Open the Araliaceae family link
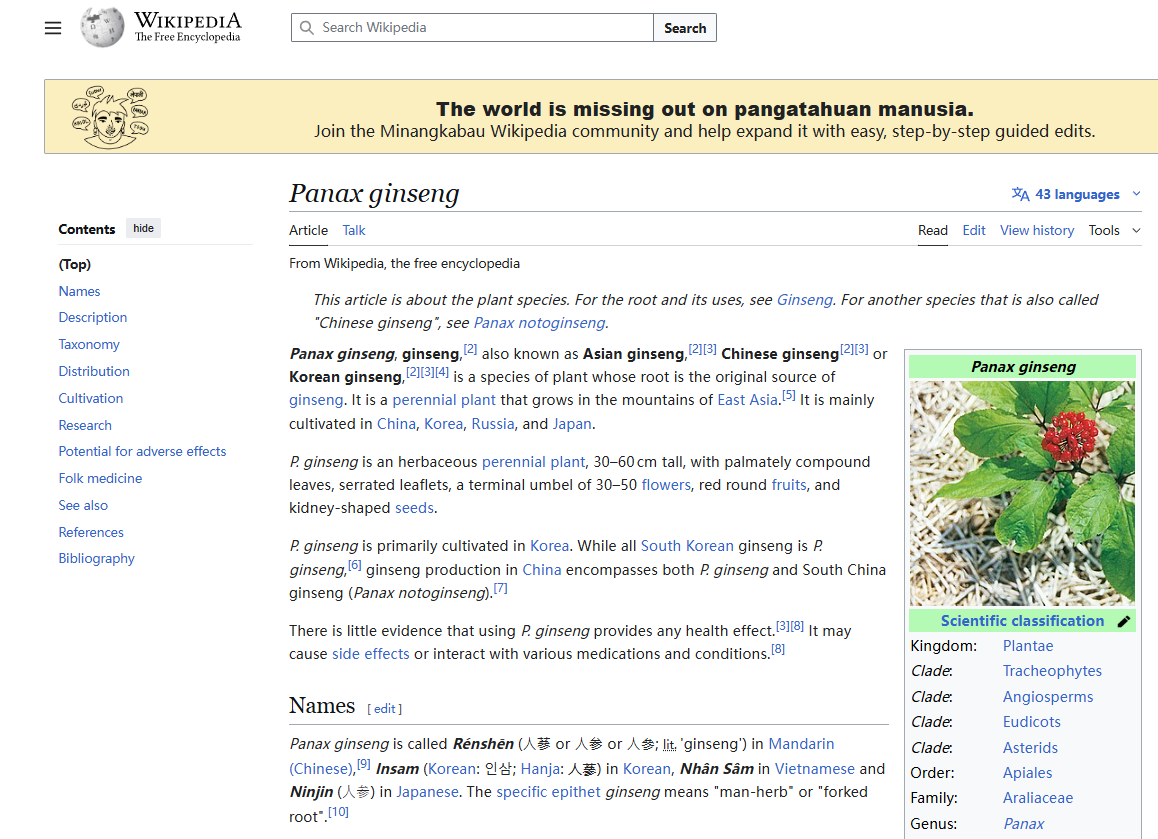1158x839 pixels. (x=1037, y=798)
